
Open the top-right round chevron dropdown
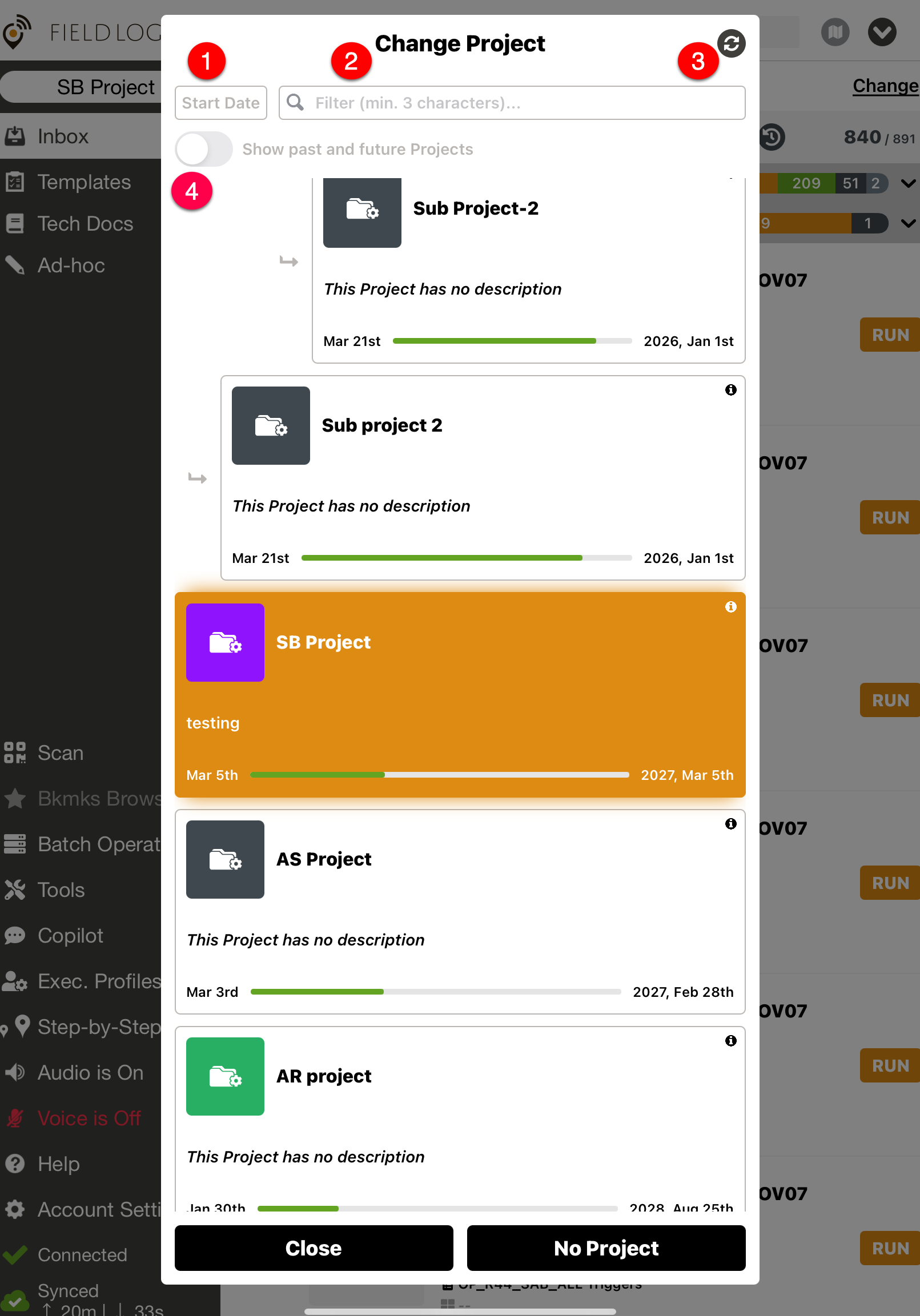point(882,32)
